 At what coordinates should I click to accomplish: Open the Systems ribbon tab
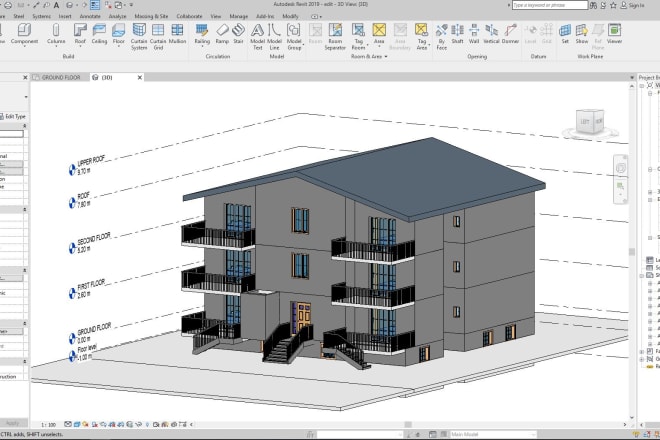41,16
